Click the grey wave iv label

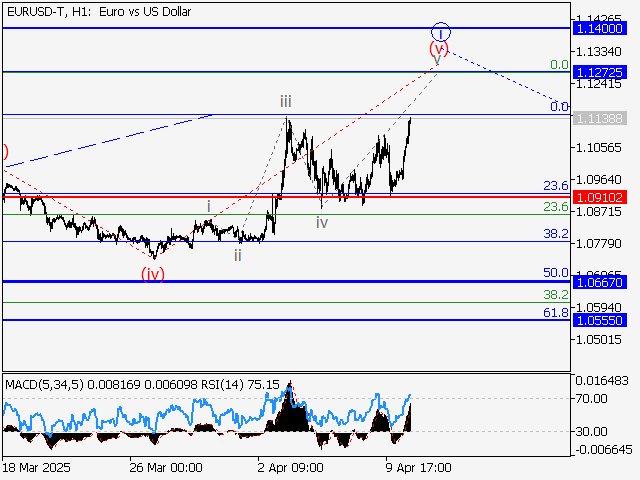pyautogui.click(x=322, y=223)
